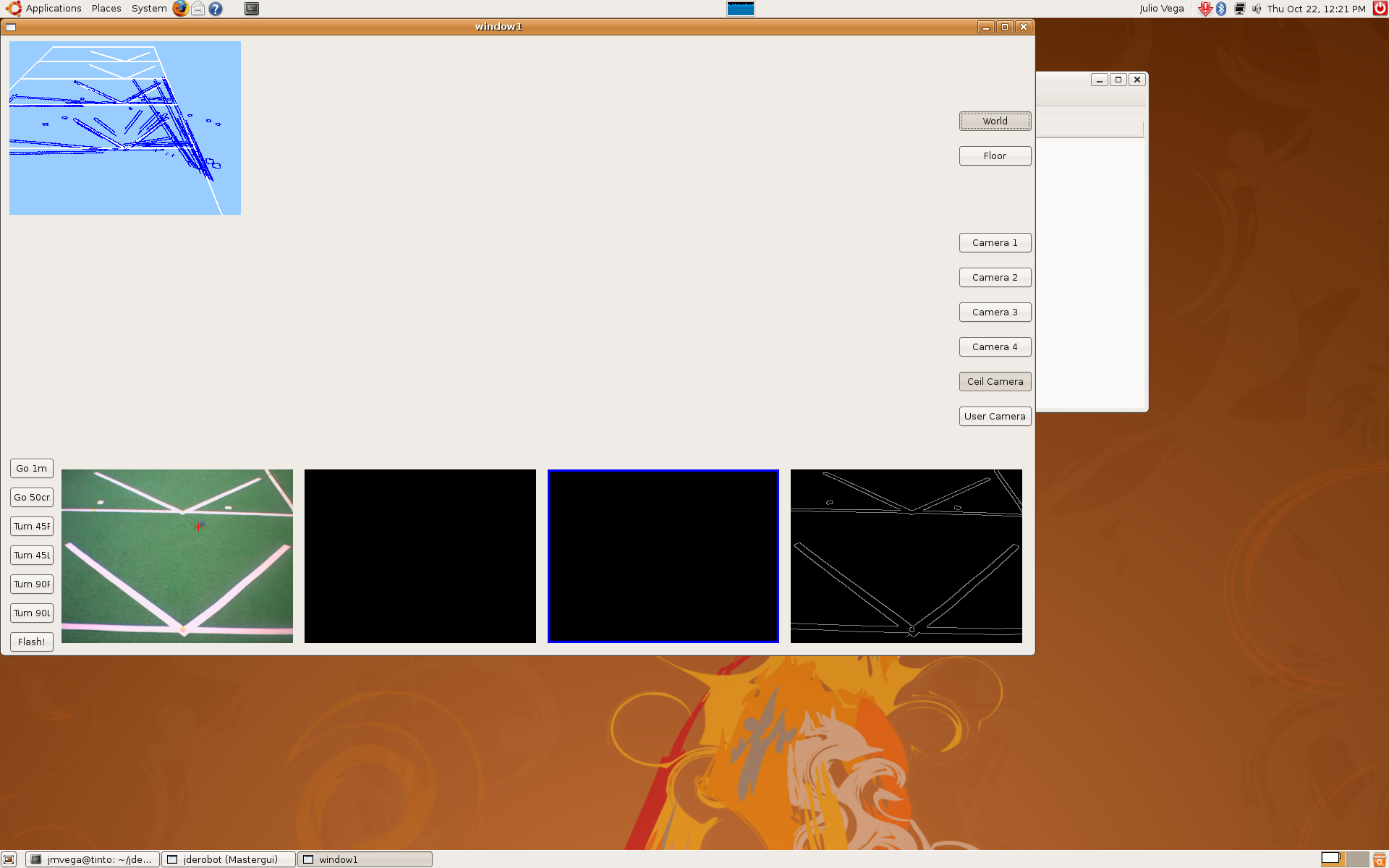Maximize the background window behind window1

1118,80
